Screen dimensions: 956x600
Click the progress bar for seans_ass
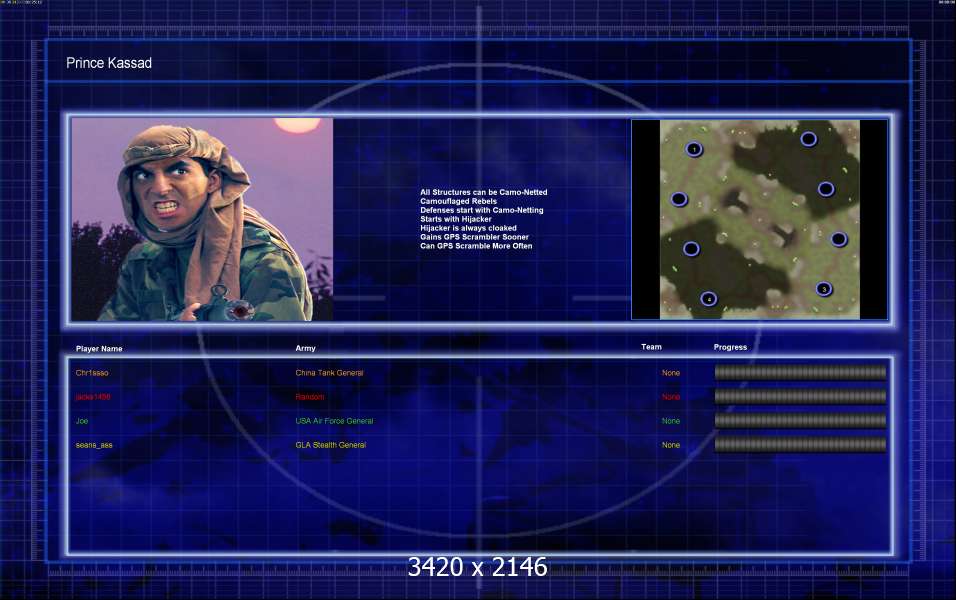tap(800, 445)
